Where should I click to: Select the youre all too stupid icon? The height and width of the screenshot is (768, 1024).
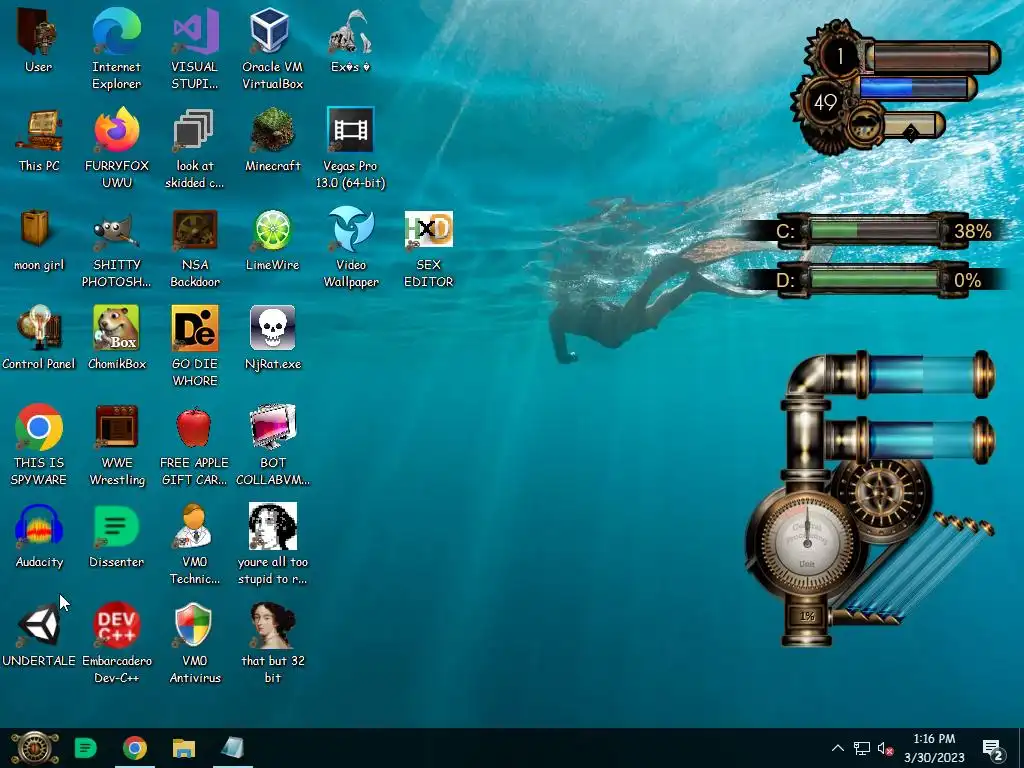(x=273, y=544)
